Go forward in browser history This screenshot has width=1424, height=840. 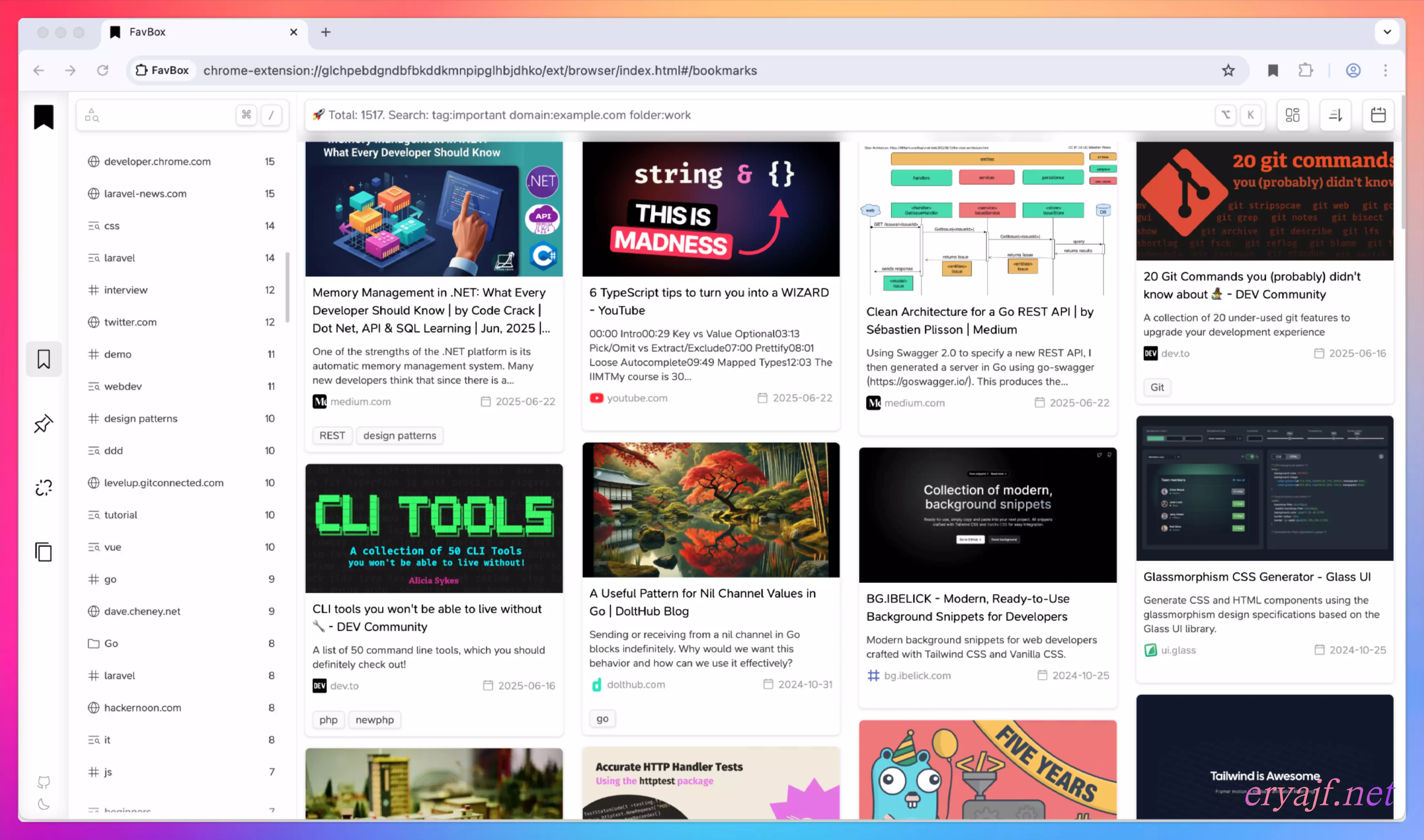(x=70, y=70)
